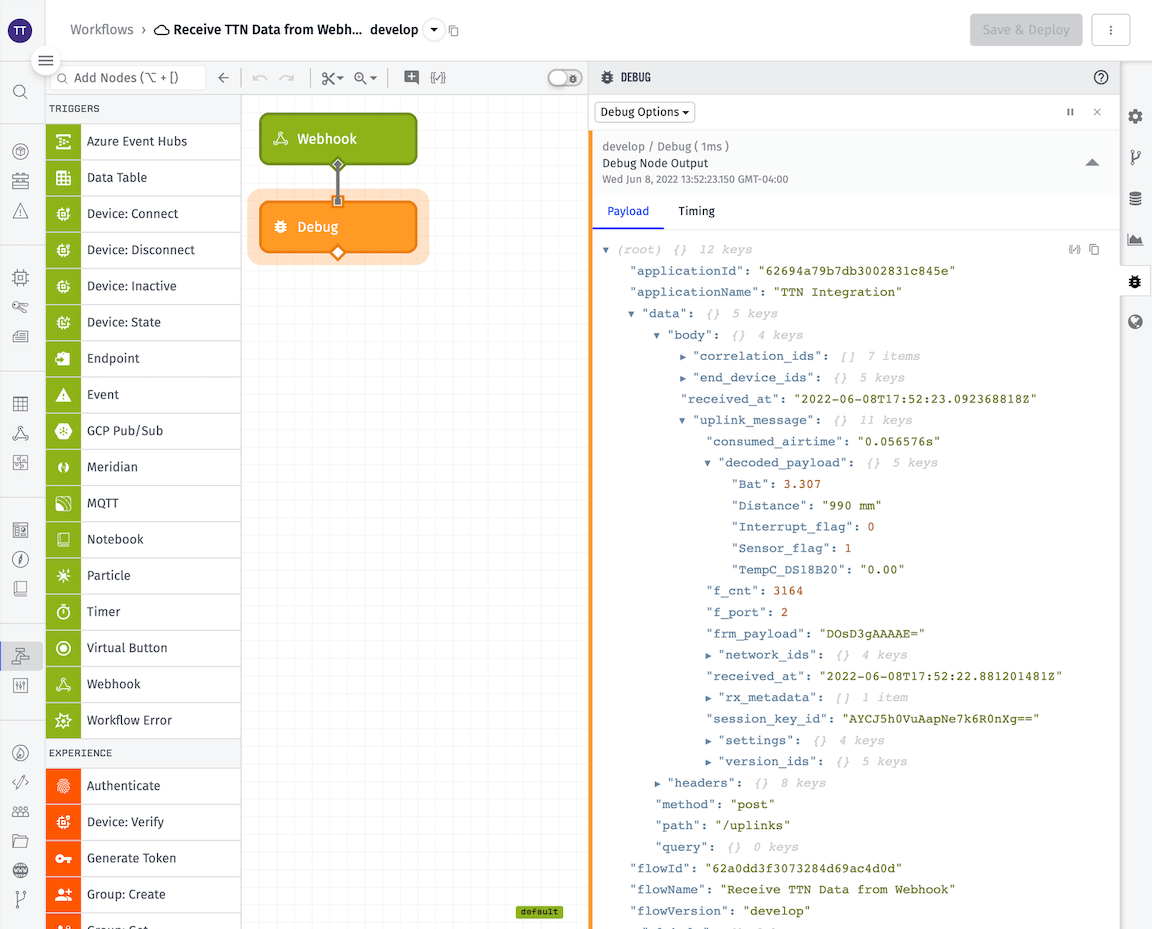The height and width of the screenshot is (929, 1152).
Task: Select the Payload tab
Action: tap(628, 211)
